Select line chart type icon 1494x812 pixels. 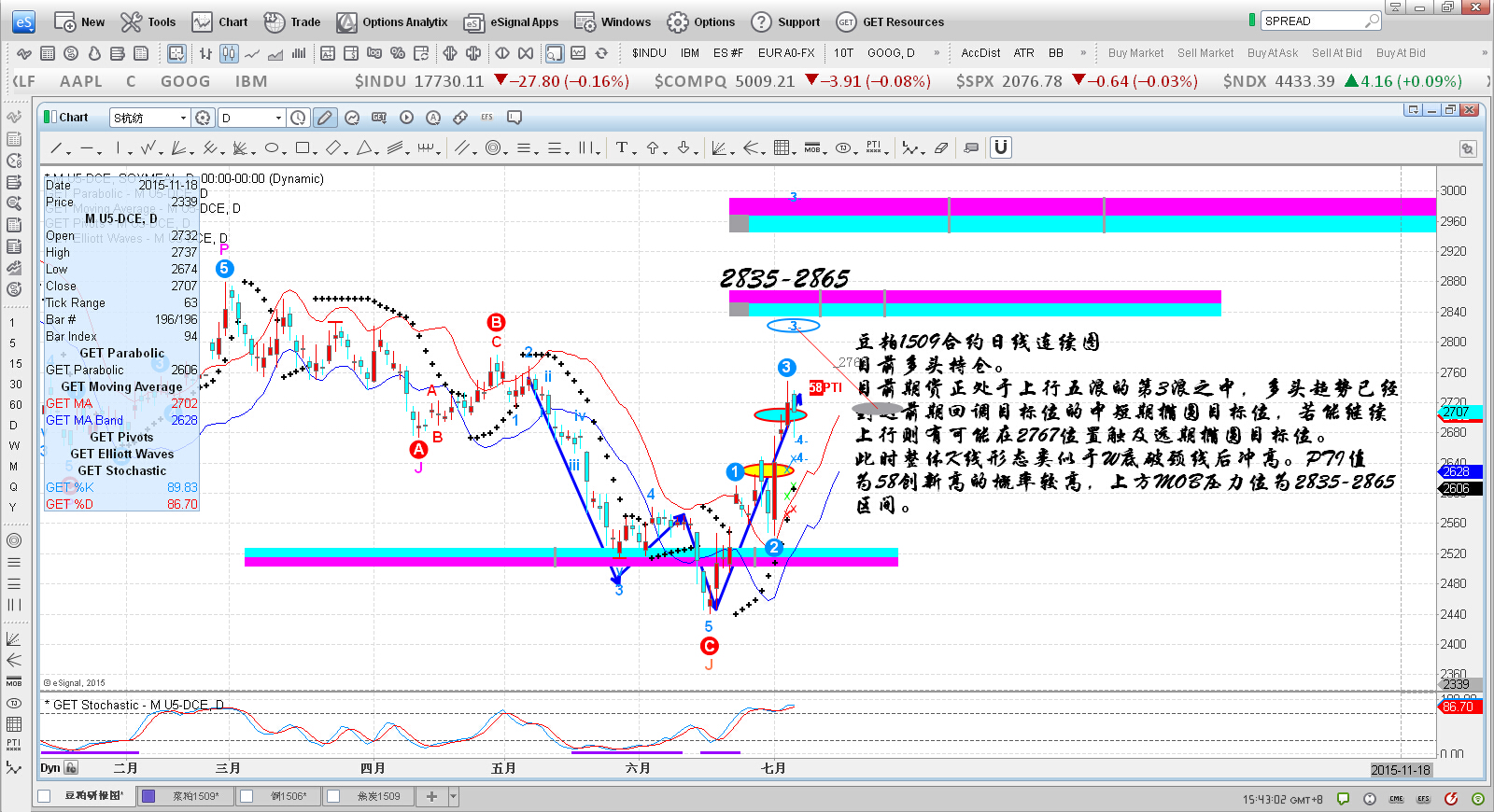[x=252, y=53]
